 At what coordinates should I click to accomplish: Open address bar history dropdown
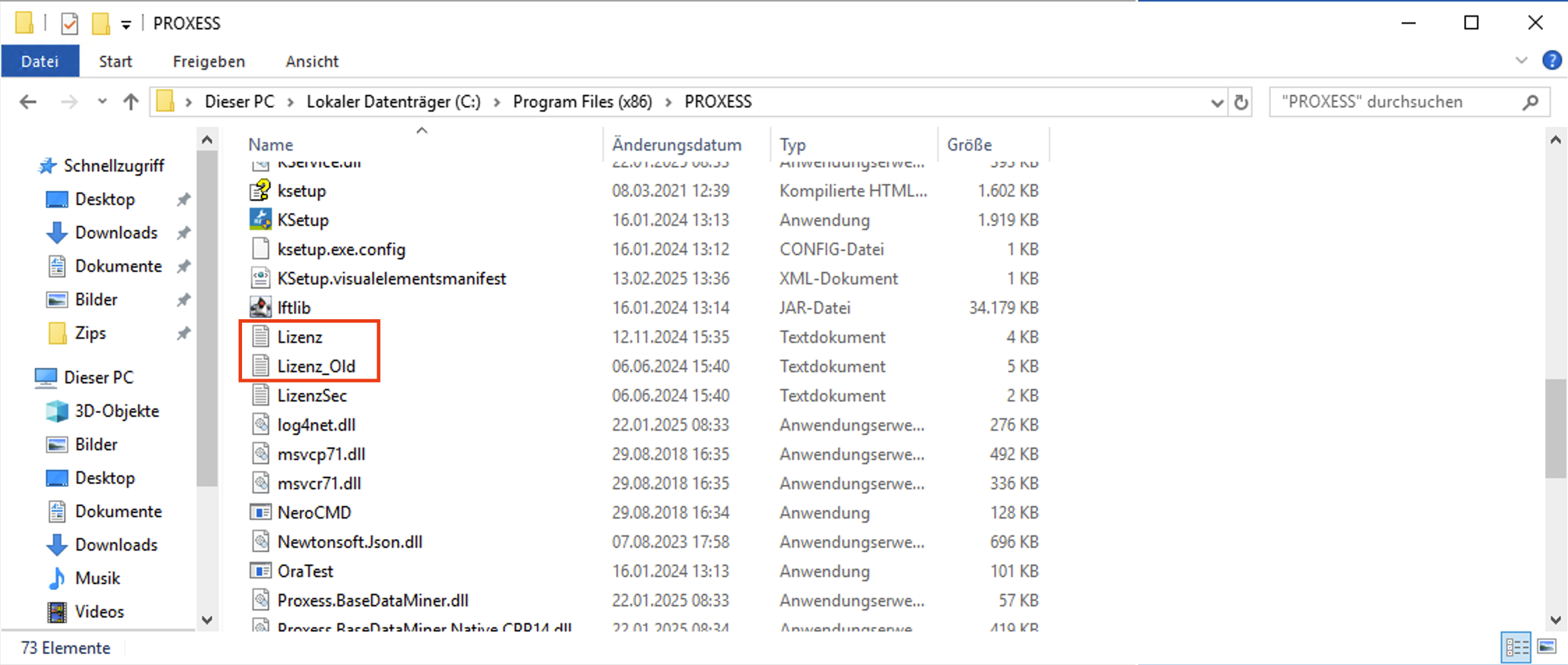(x=1217, y=102)
